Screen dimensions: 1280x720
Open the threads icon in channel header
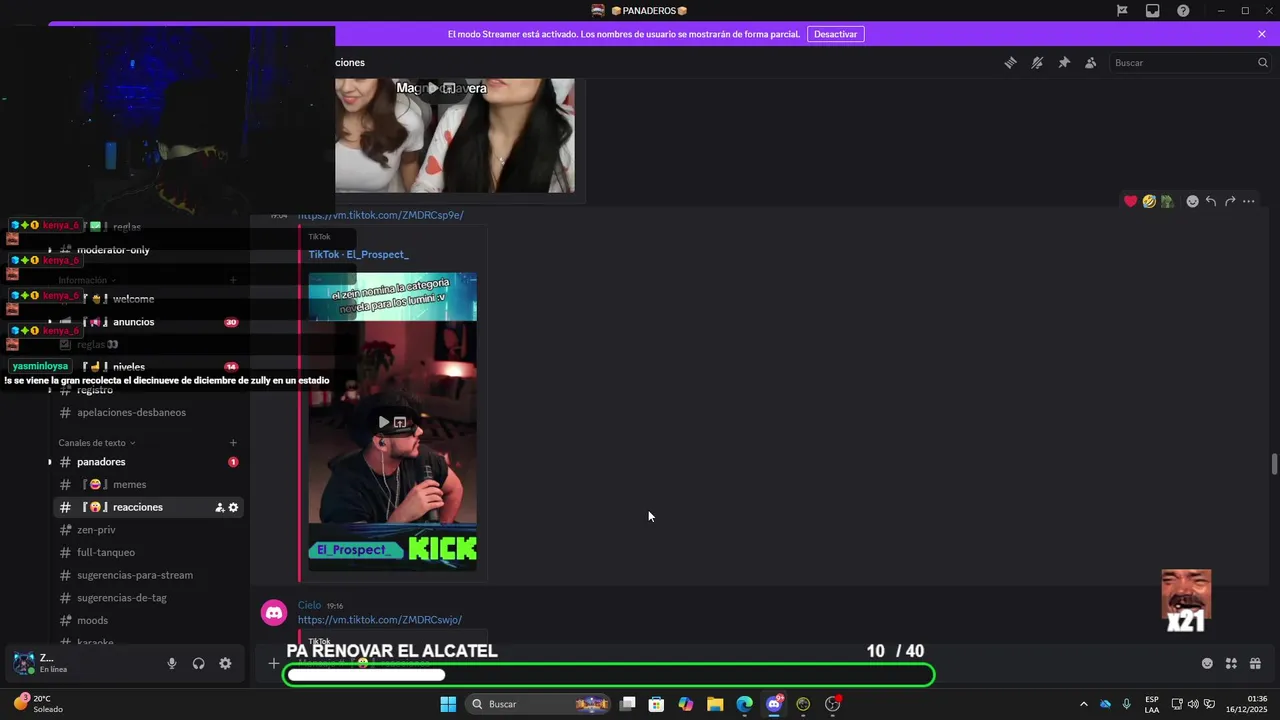(1010, 62)
